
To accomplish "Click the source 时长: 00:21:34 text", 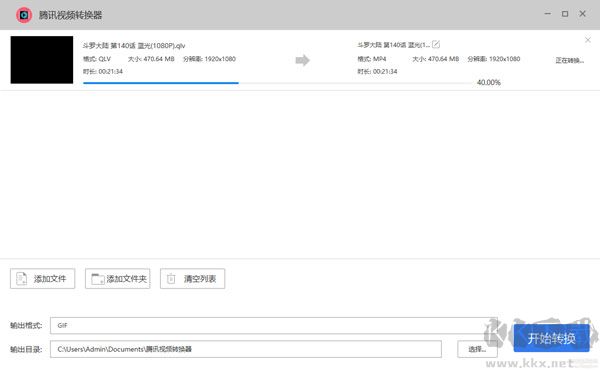I will coord(103,71).
